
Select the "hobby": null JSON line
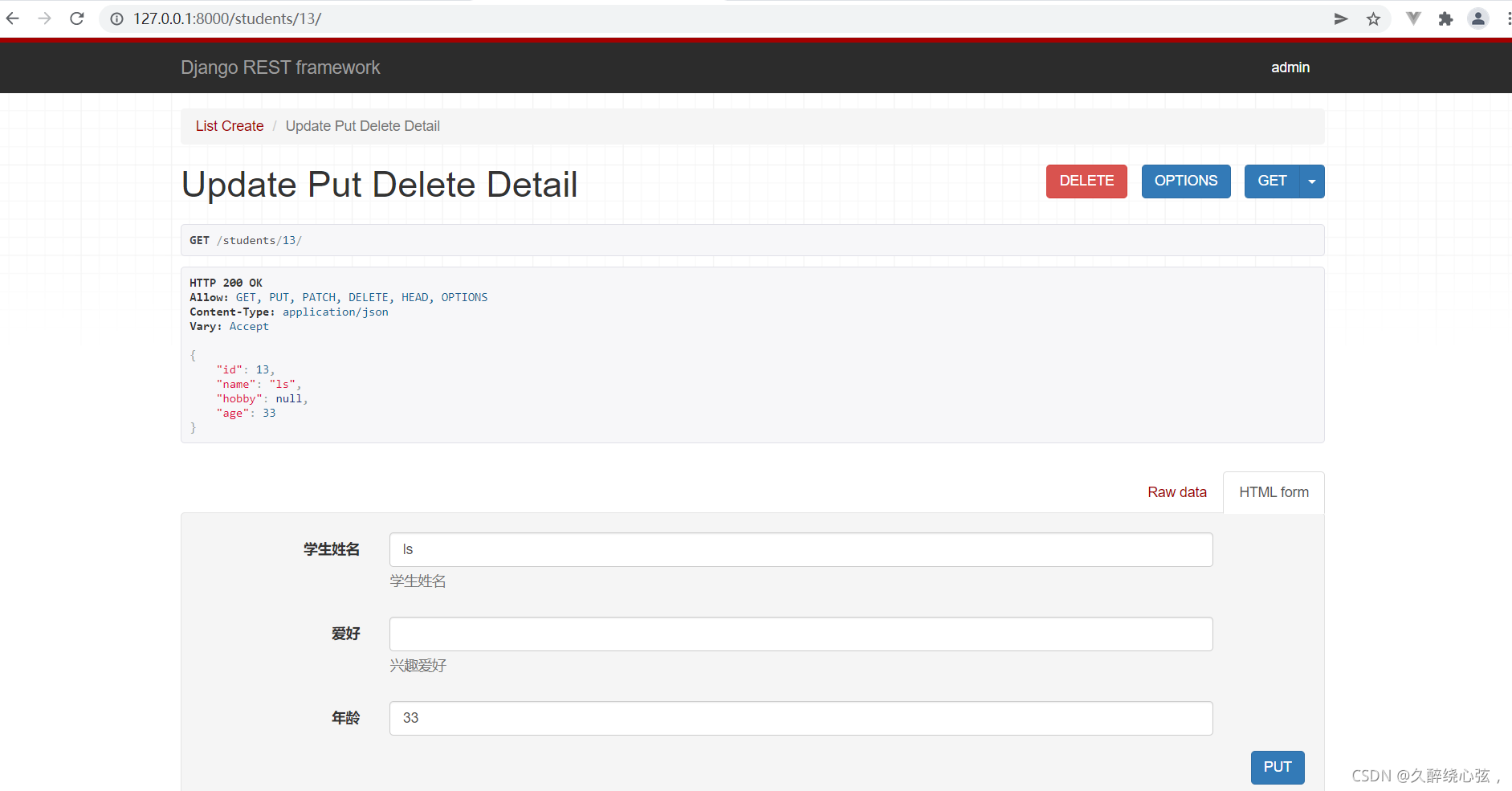pos(262,398)
